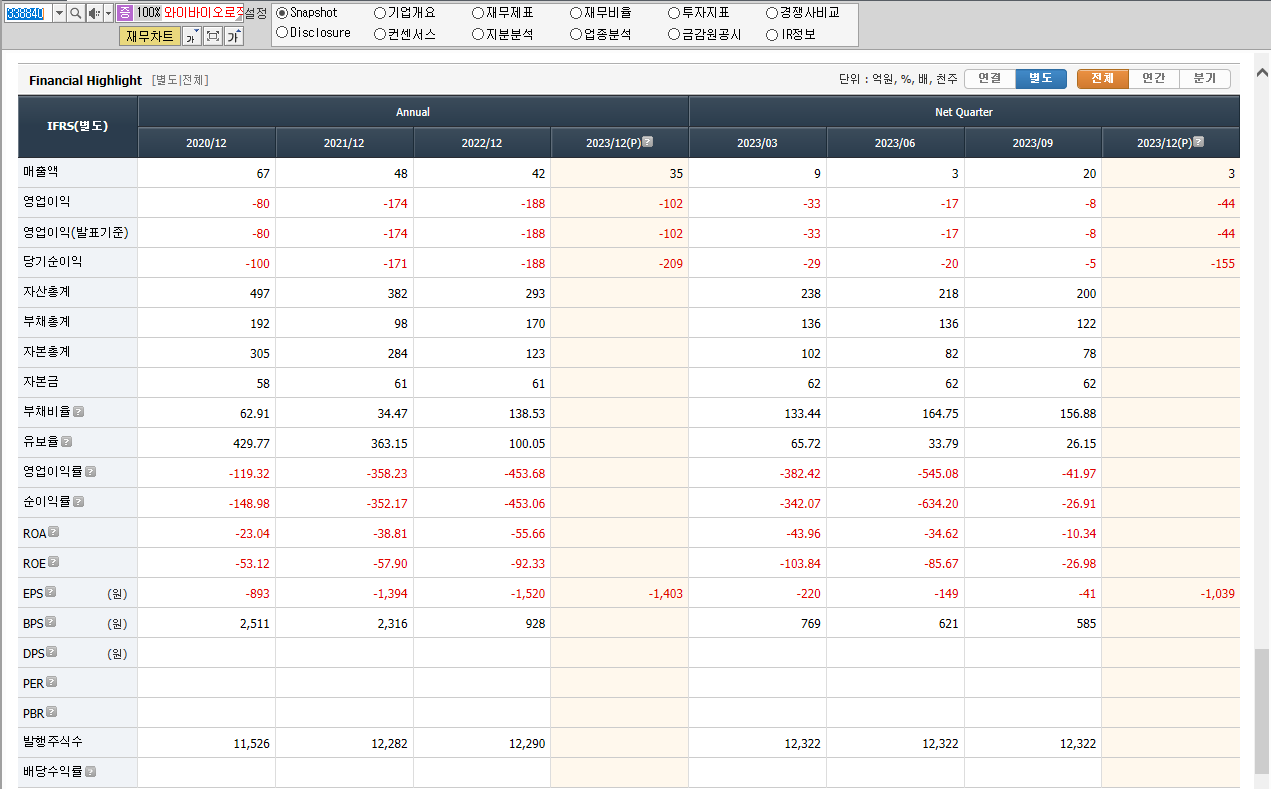1271x789 pixels.
Task: Select the 기업개요 radio button
Action: [380, 13]
